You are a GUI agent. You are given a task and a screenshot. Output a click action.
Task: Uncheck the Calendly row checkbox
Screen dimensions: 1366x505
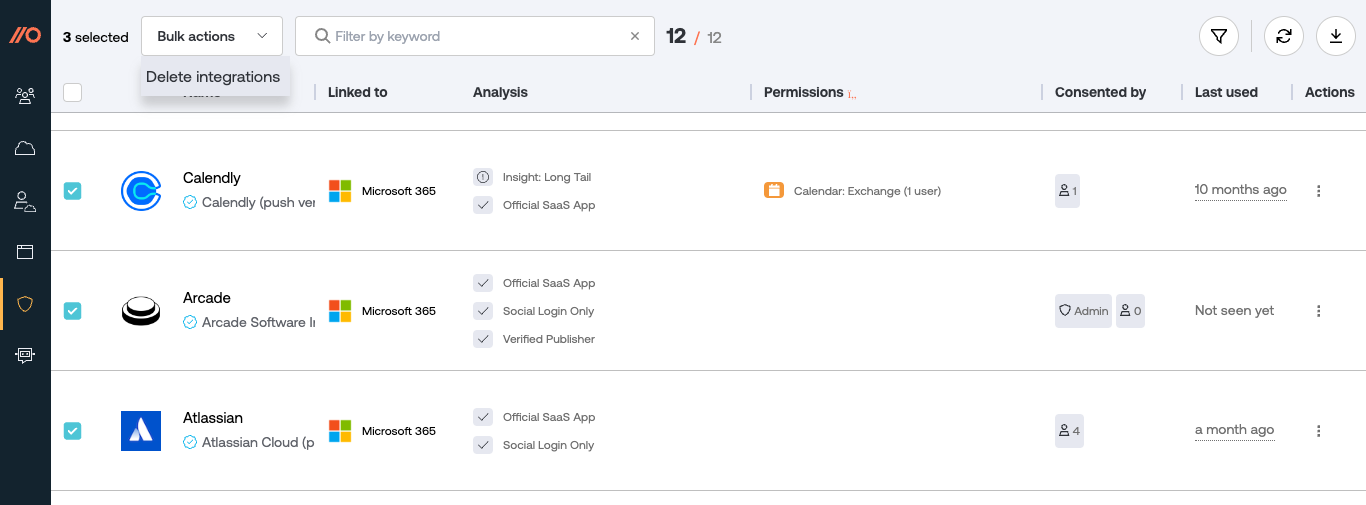click(x=73, y=191)
